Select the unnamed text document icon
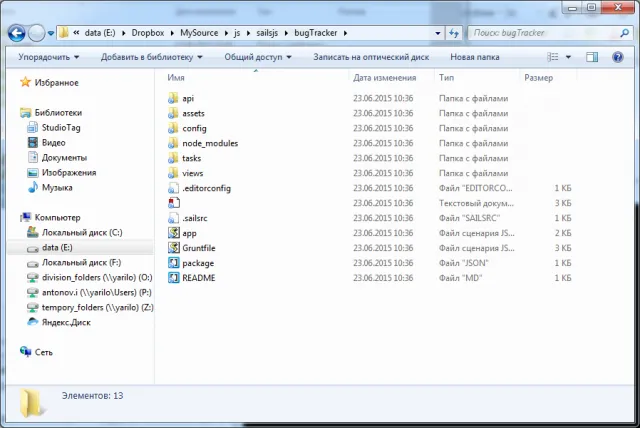 pos(174,203)
